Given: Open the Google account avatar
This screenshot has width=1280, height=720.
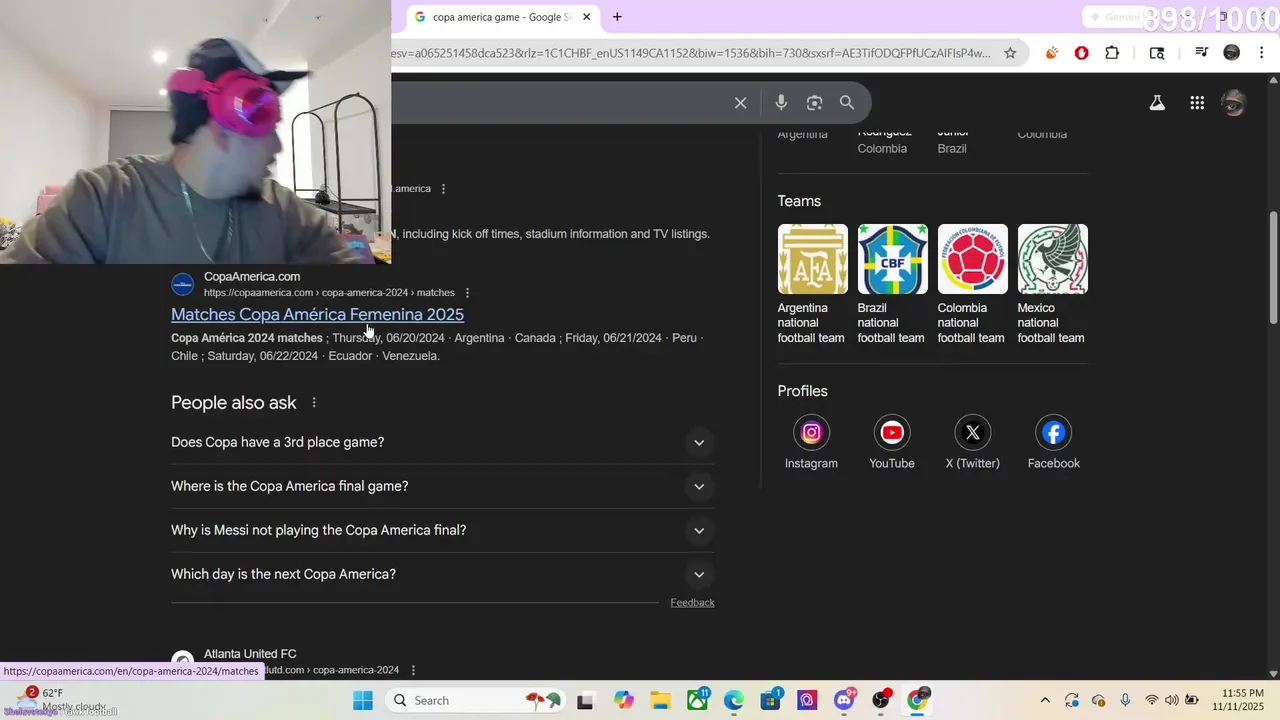Looking at the screenshot, I should tap(1234, 102).
